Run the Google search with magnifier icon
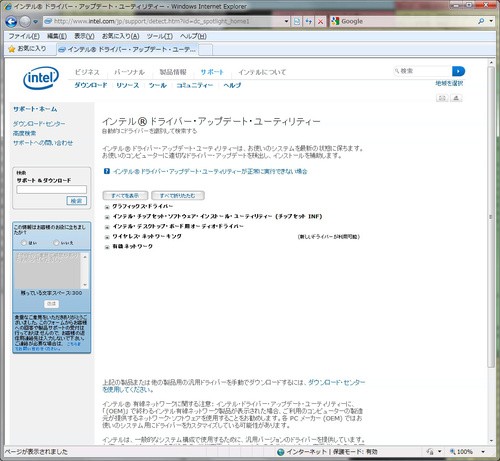Image resolution: width=500 pixels, height=461 pixels. [x=481, y=21]
